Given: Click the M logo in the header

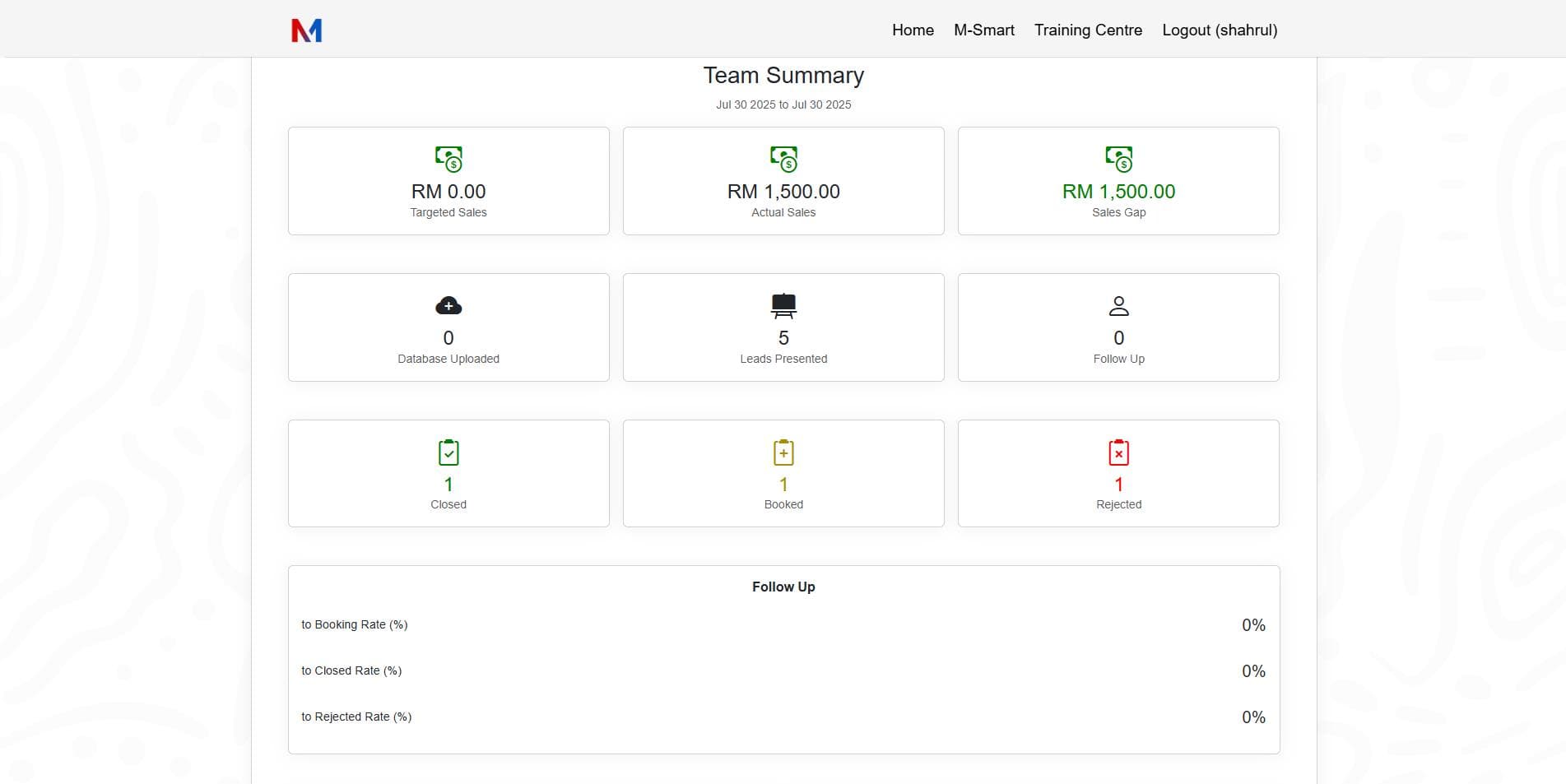Looking at the screenshot, I should (x=305, y=29).
